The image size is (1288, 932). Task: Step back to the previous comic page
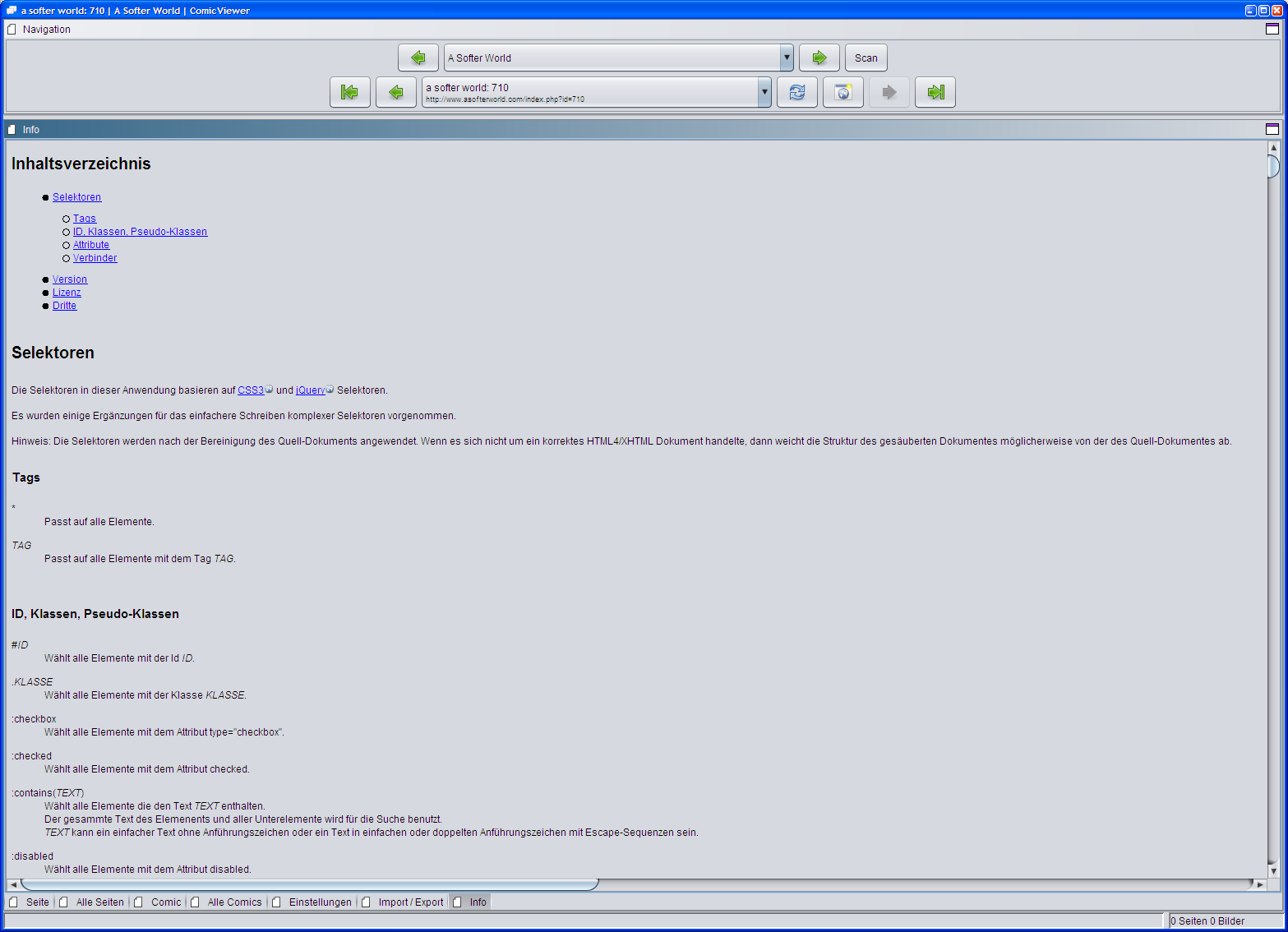[396, 92]
